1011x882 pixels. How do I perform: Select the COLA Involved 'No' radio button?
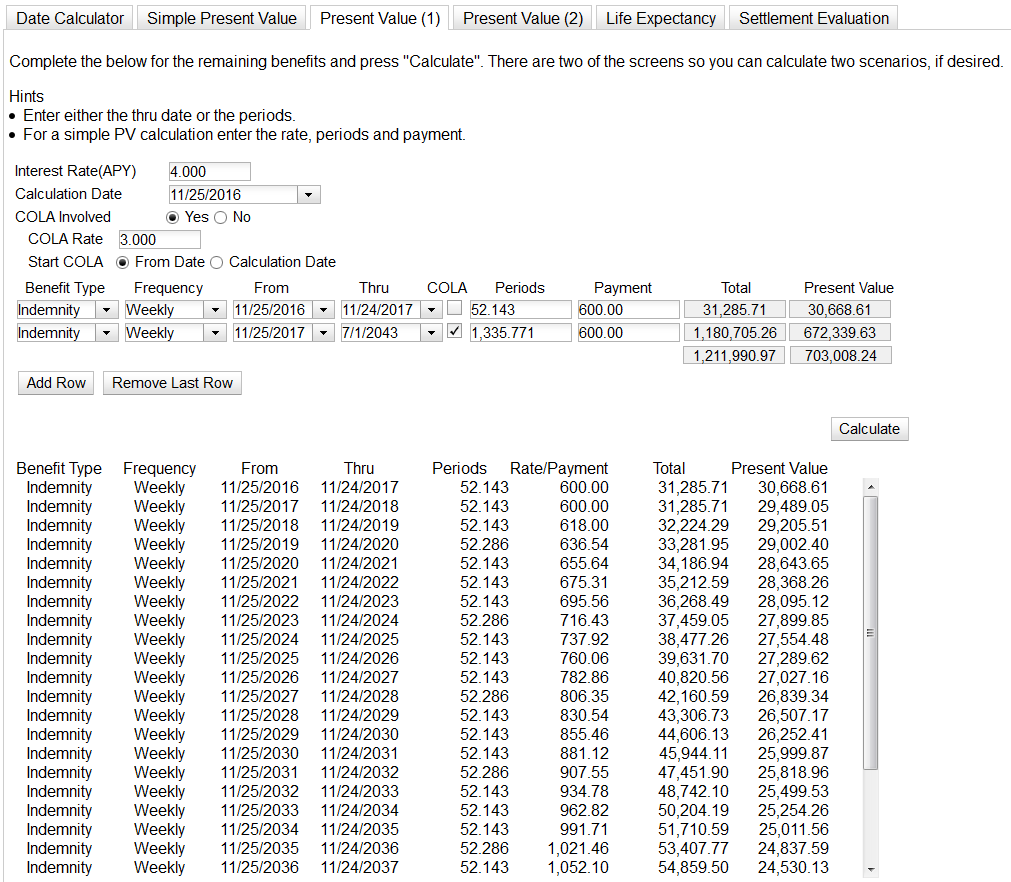pos(221,217)
